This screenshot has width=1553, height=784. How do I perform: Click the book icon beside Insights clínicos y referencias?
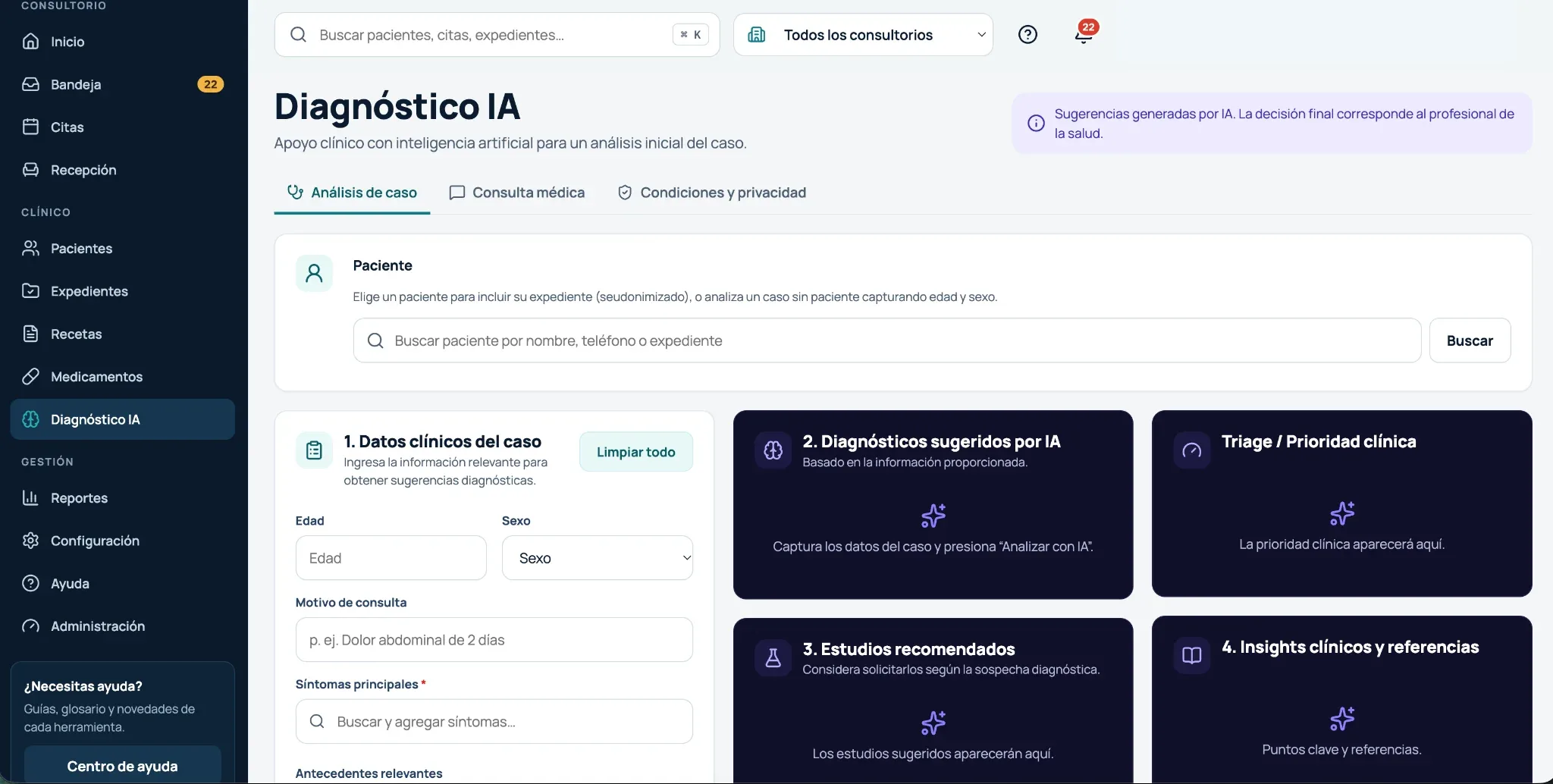click(1192, 655)
